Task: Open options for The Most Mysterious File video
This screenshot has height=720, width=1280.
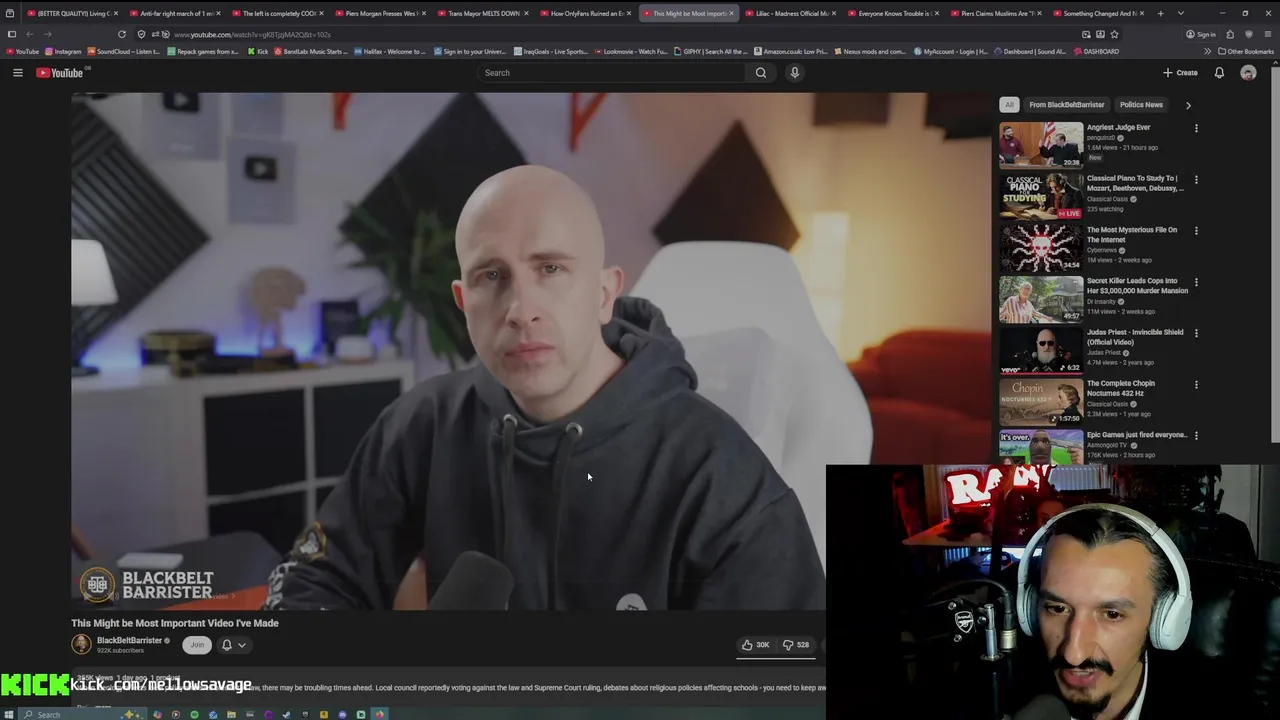Action: [1196, 231]
